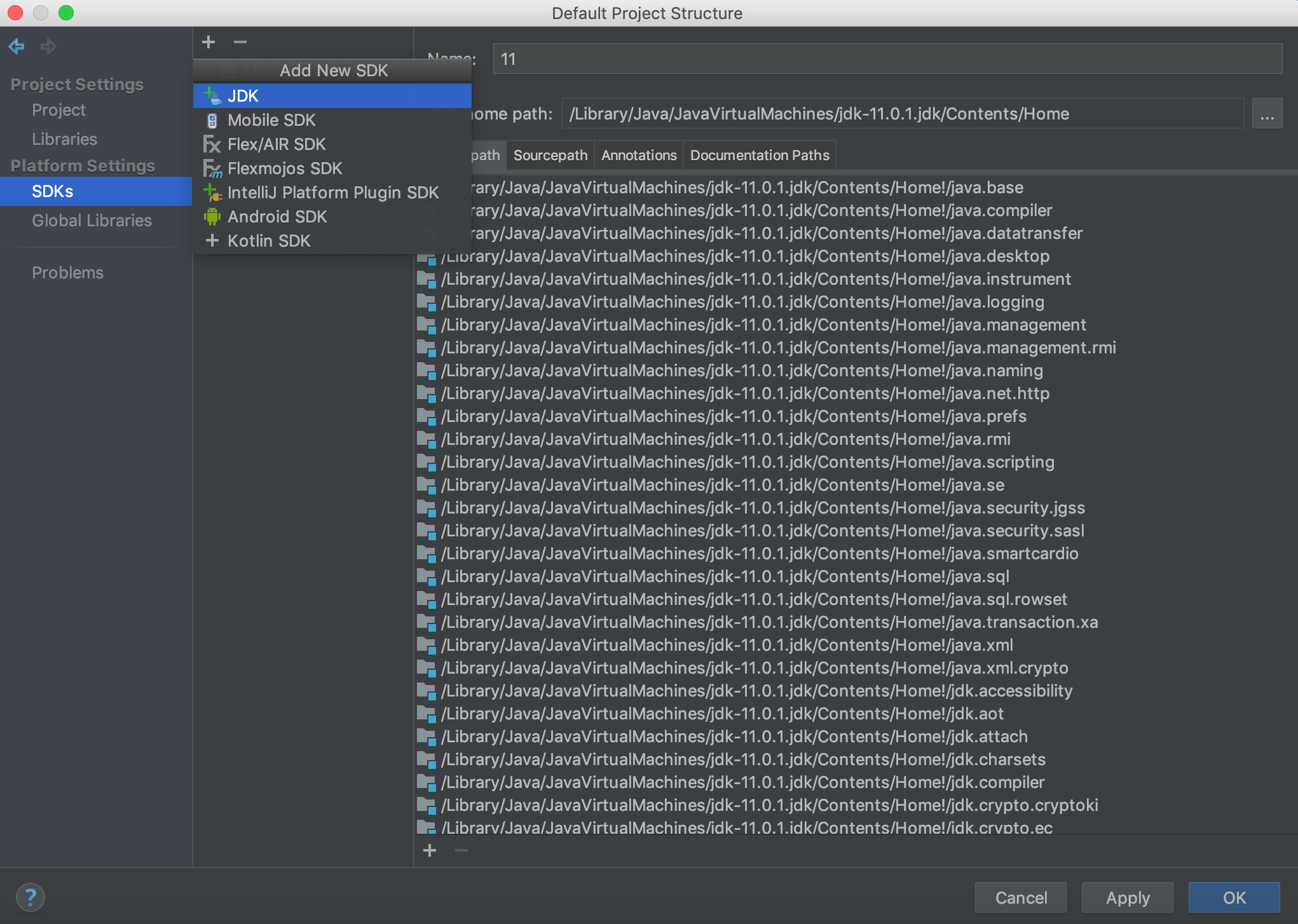Open the Libraries settings page
The image size is (1298, 924).
[x=64, y=139]
